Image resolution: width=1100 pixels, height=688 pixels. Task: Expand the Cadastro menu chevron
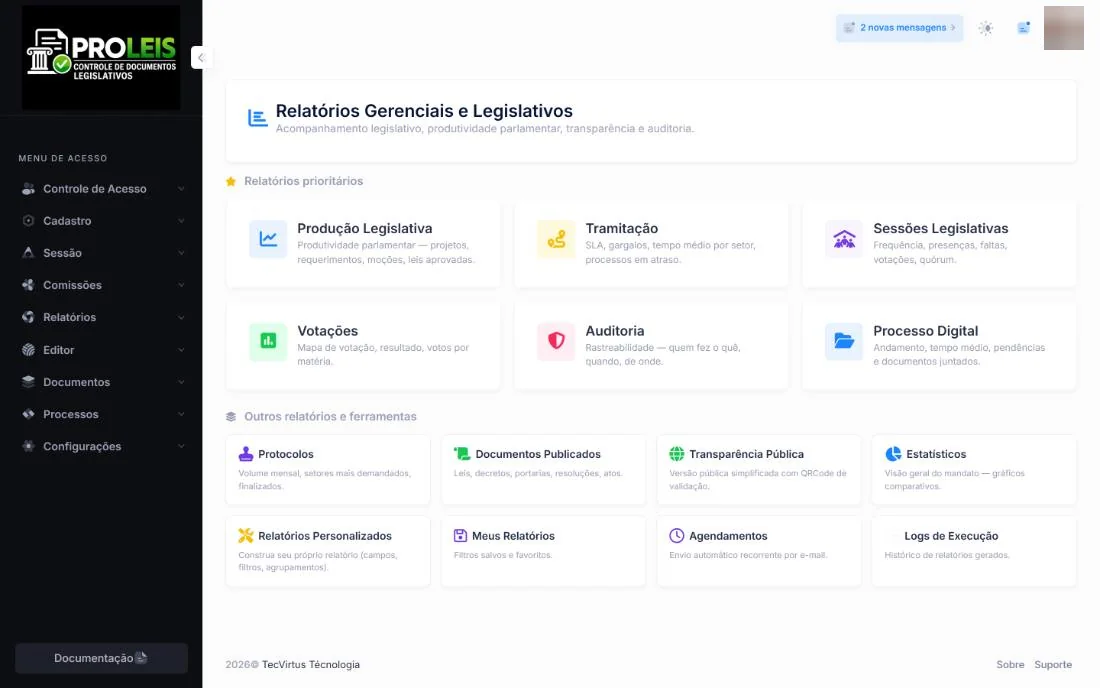tap(181, 221)
